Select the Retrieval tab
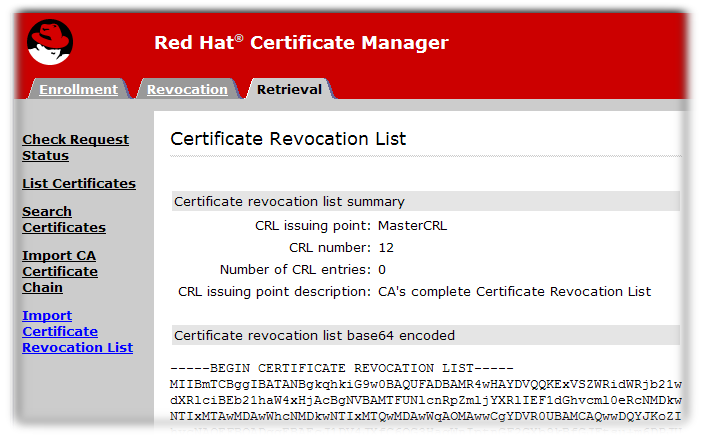This screenshot has height=442, width=707. click(289, 90)
